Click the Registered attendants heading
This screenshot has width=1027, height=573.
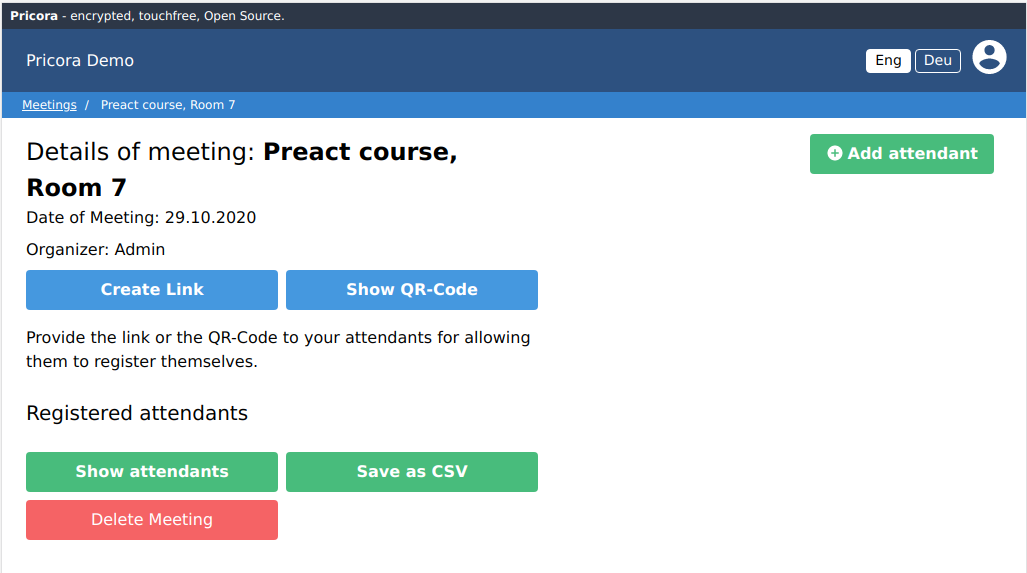137,413
